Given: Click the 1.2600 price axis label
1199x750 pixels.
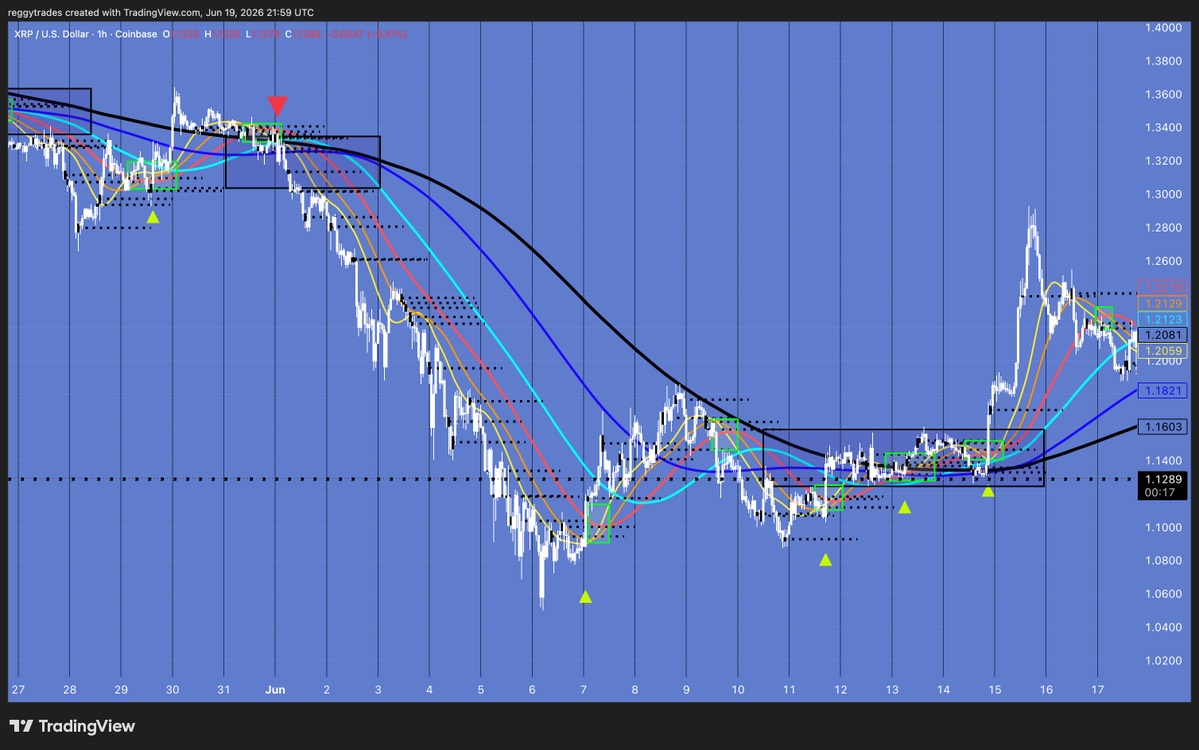Looking at the screenshot, I should [1163, 261].
